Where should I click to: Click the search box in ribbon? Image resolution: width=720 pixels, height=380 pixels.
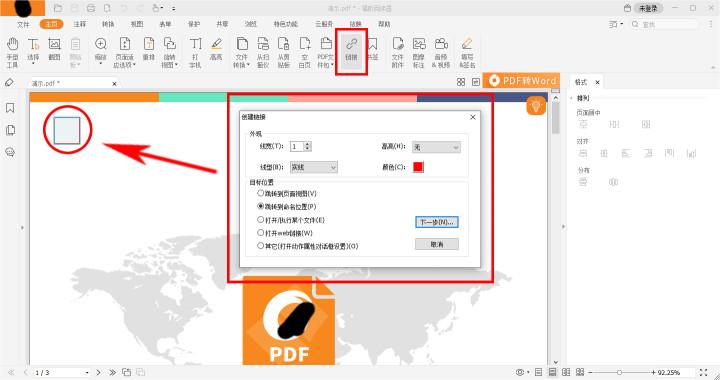coord(665,24)
